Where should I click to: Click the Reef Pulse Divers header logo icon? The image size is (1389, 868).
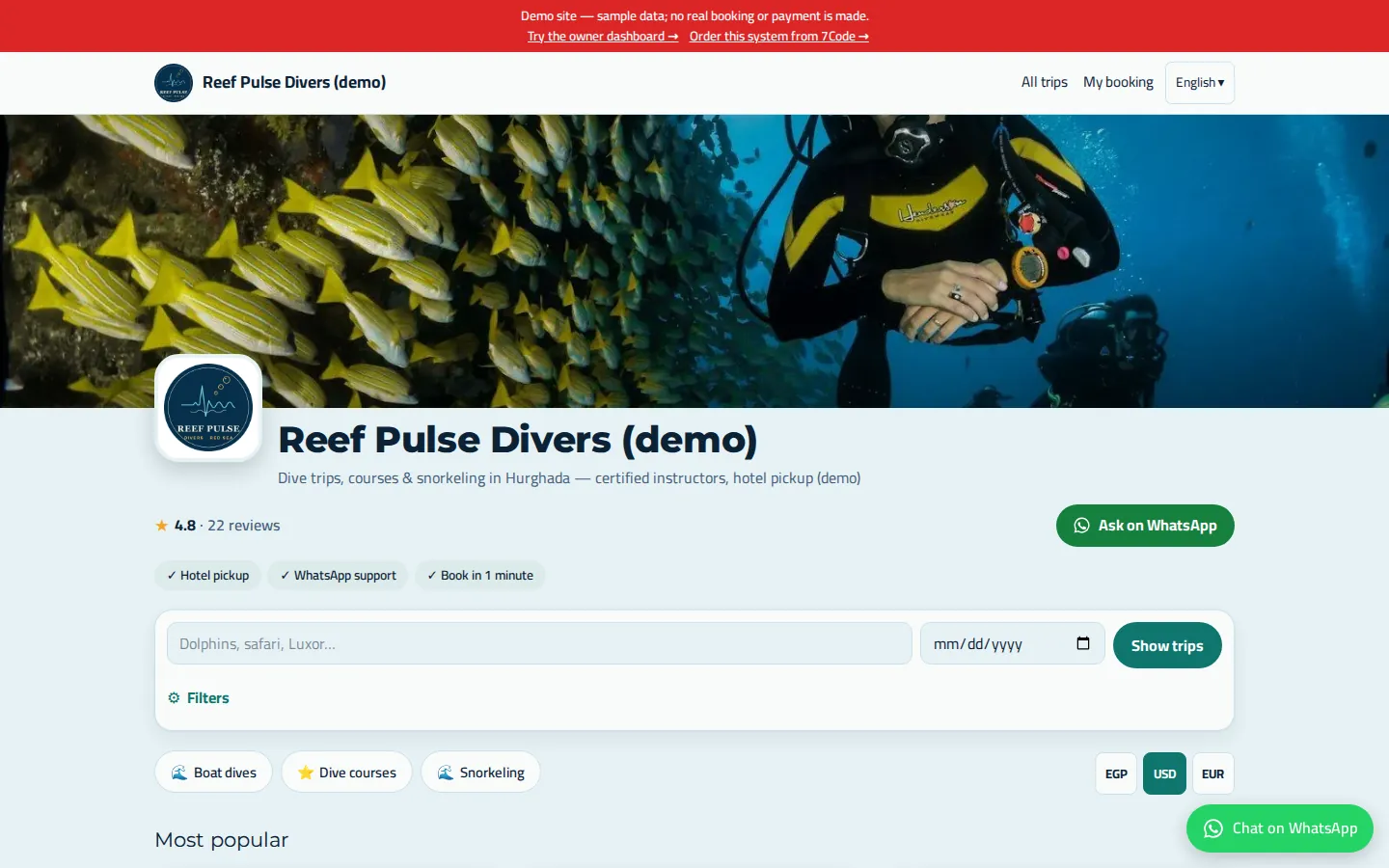[x=174, y=83]
